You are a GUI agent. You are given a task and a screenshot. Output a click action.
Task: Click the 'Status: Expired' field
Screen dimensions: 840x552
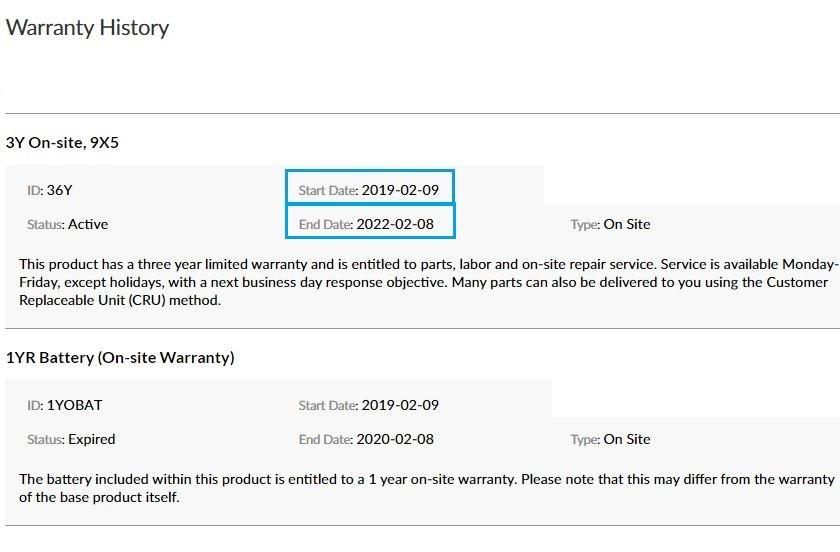[71, 439]
